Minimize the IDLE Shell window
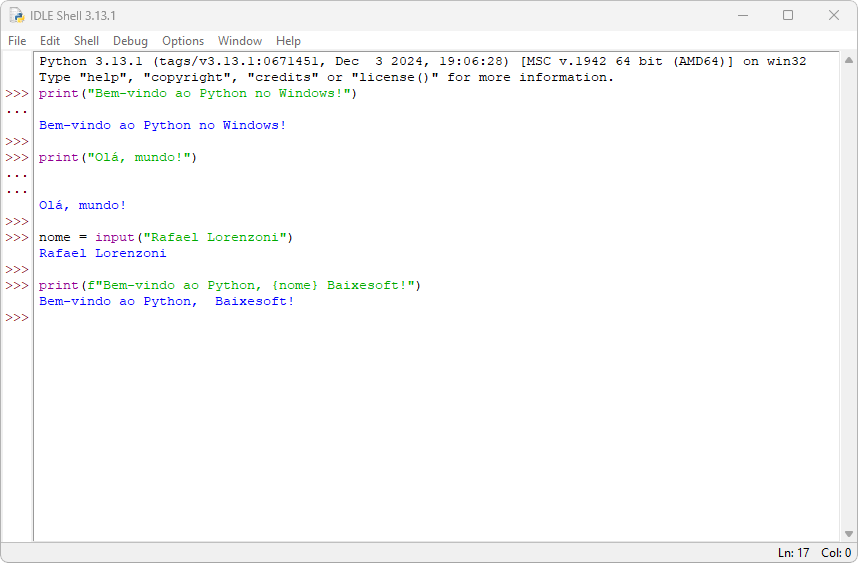This screenshot has width=858, height=563. [x=742, y=15]
